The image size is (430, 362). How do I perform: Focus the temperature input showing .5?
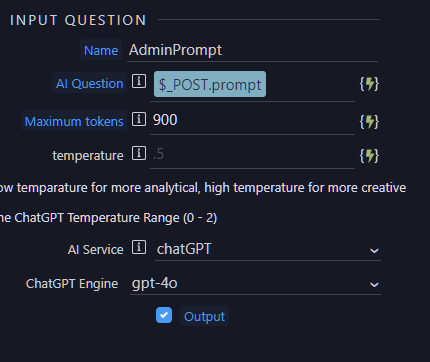coord(252,155)
